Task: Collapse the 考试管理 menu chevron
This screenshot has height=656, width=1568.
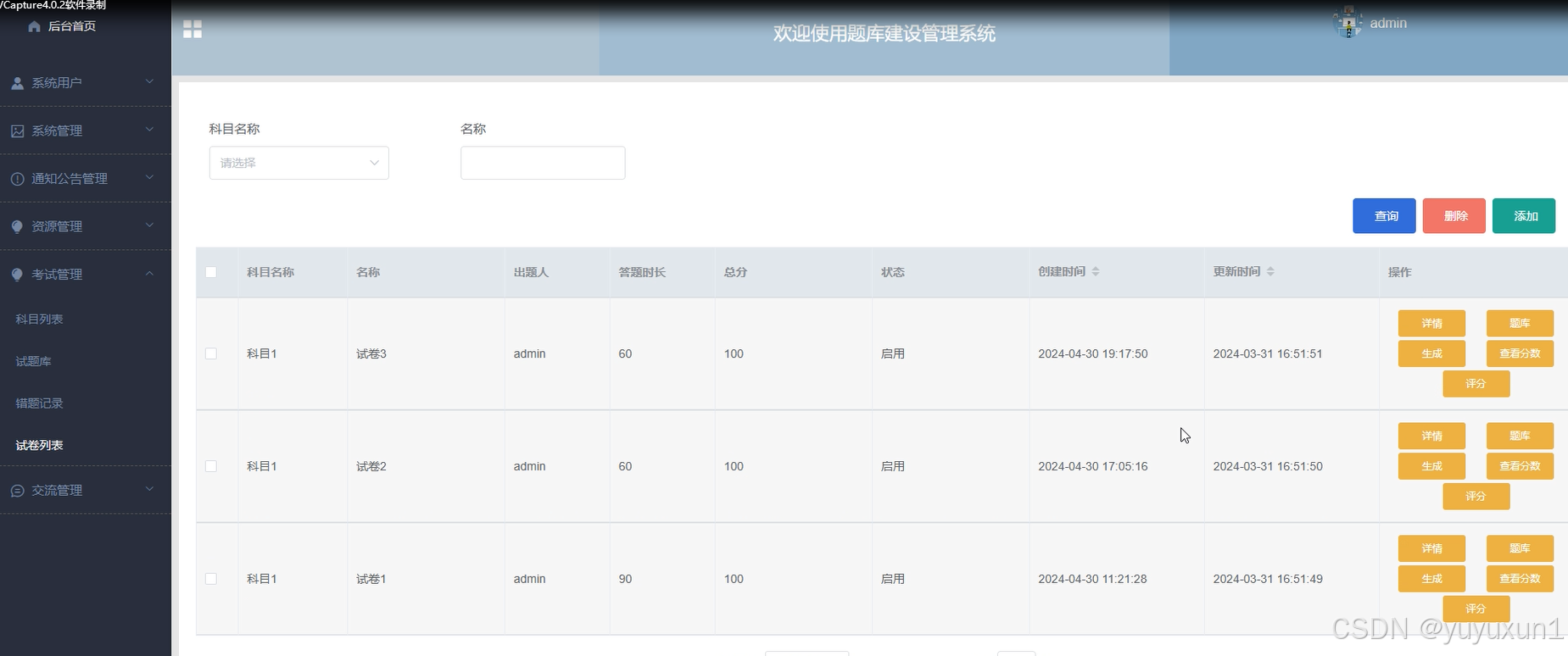Action: click(x=149, y=274)
